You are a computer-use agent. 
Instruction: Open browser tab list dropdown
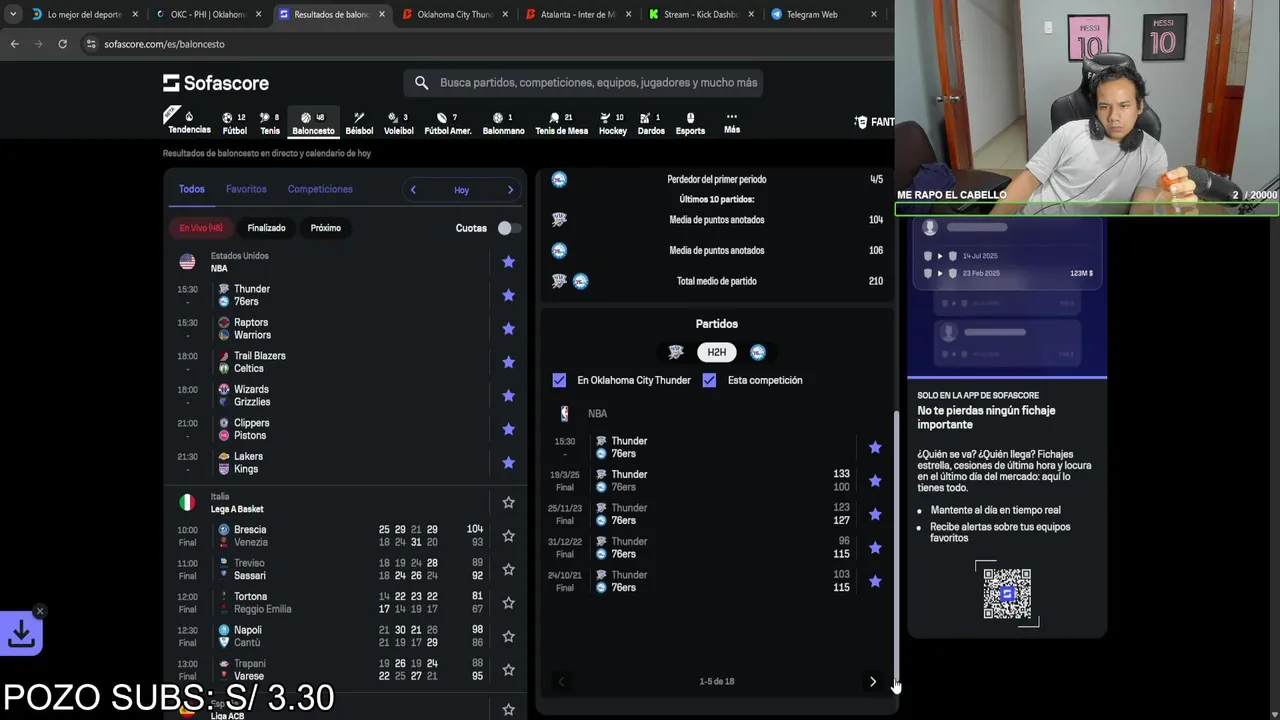tap(12, 15)
